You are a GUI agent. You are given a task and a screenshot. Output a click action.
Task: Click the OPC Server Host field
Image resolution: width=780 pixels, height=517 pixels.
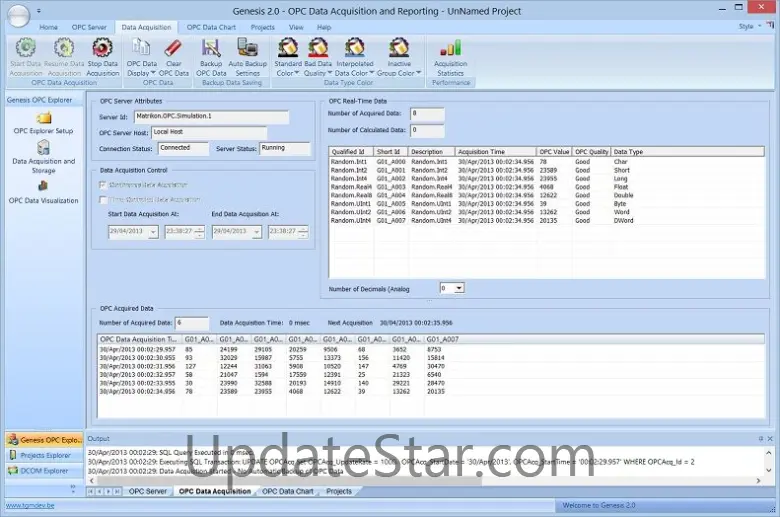click(209, 133)
